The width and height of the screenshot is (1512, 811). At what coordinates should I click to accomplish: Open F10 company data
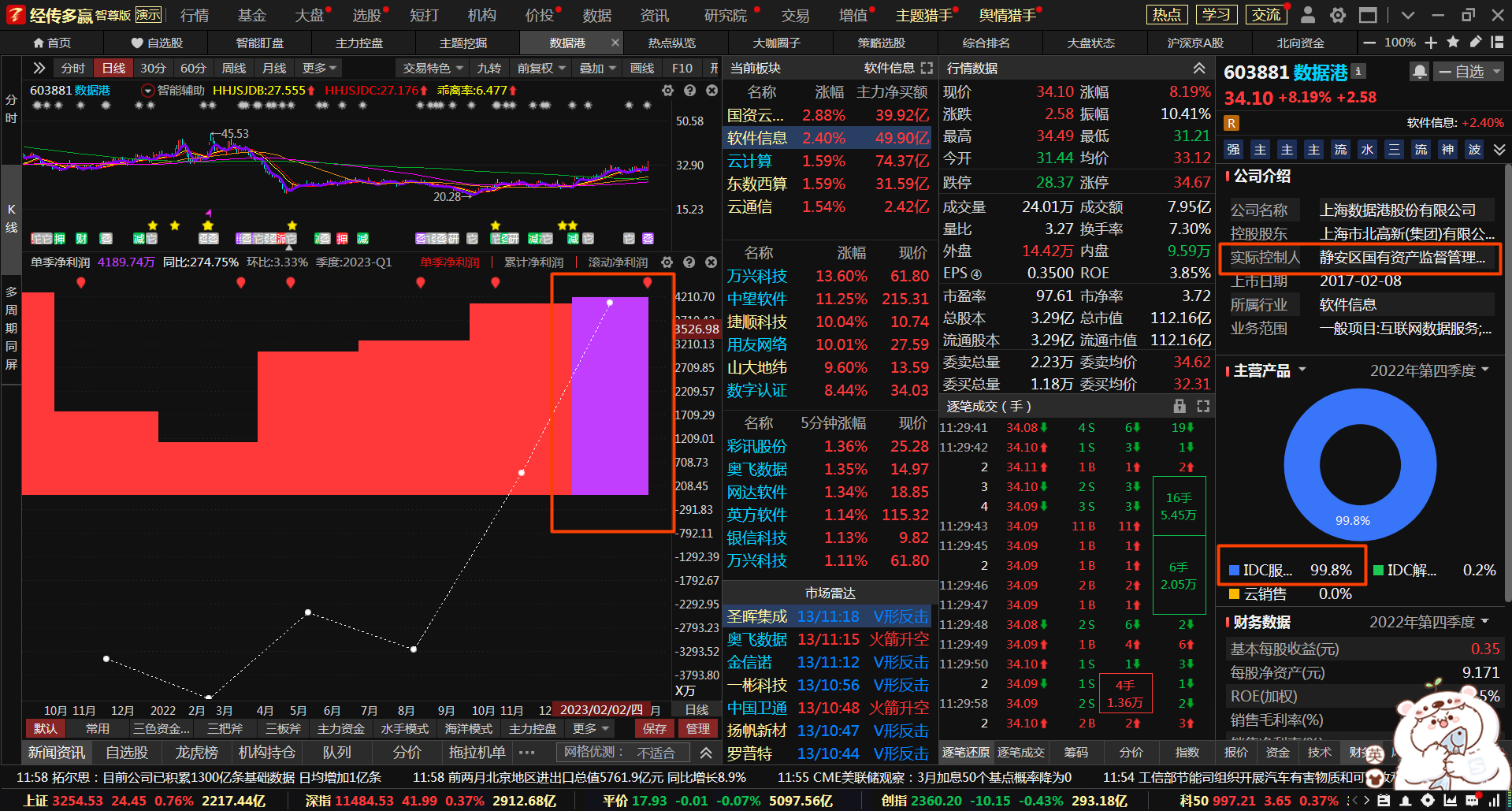tap(682, 69)
